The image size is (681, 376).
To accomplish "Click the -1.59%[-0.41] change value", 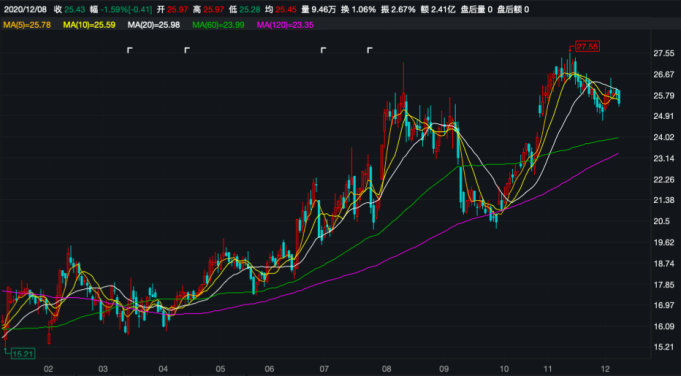I will [127, 10].
